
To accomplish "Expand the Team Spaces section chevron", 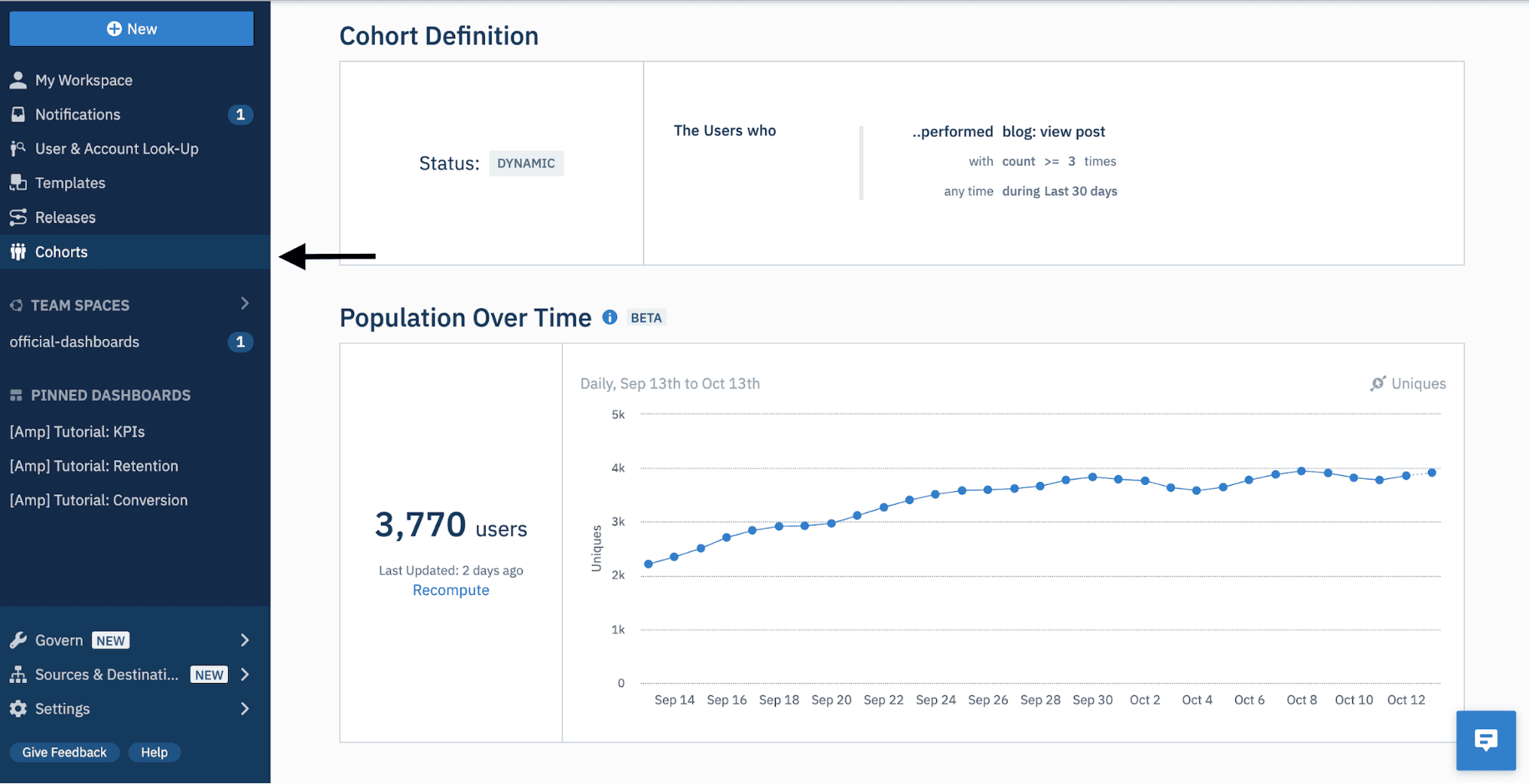I will tap(245, 304).
